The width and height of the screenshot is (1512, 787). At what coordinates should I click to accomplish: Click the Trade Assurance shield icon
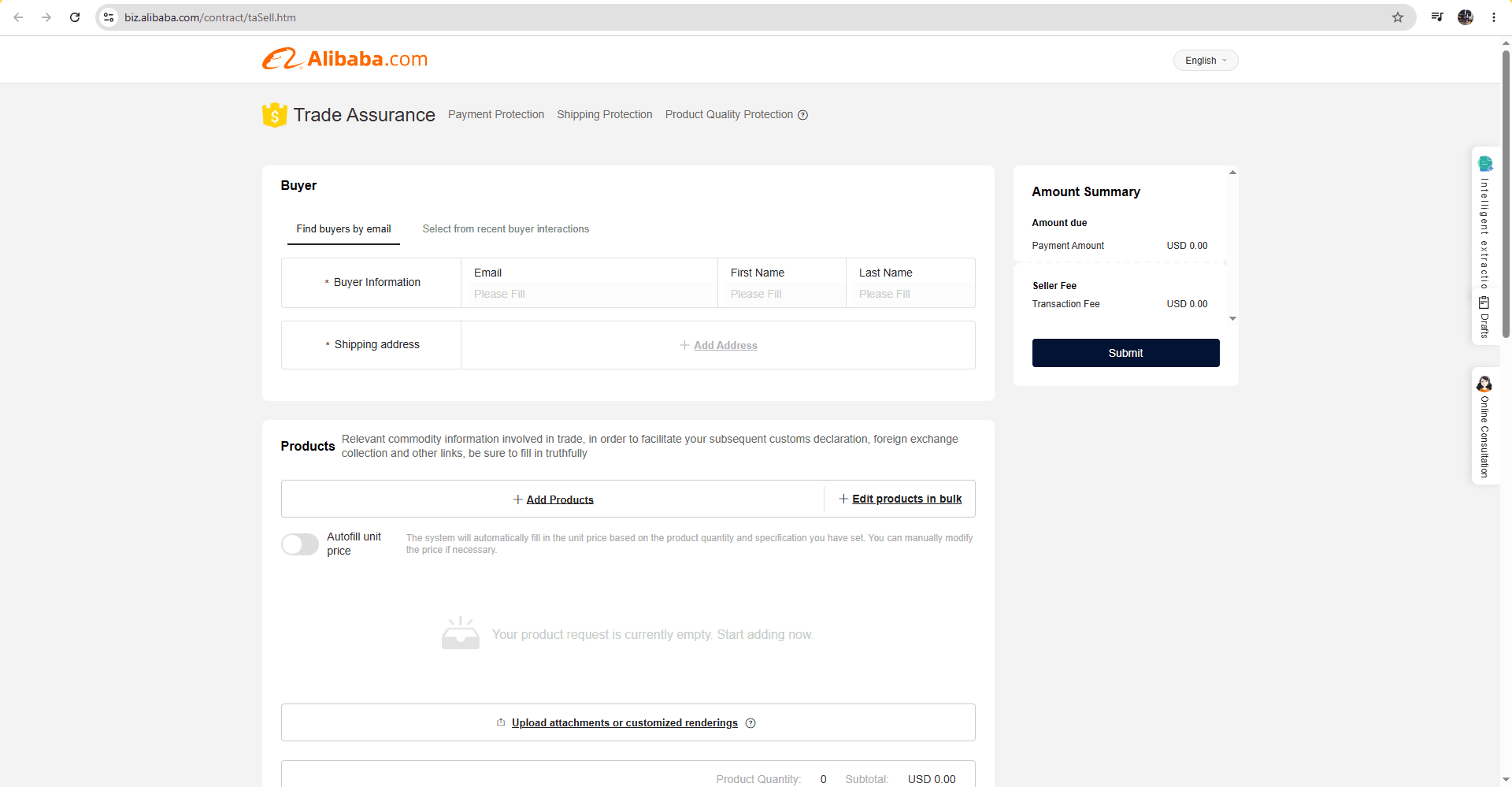coord(274,115)
